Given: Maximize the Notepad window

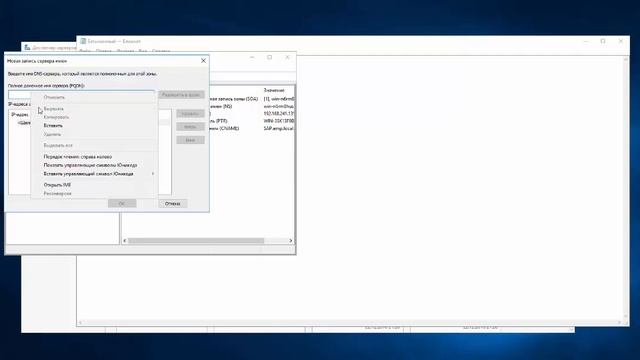Looking at the screenshot, I should click(603, 41).
